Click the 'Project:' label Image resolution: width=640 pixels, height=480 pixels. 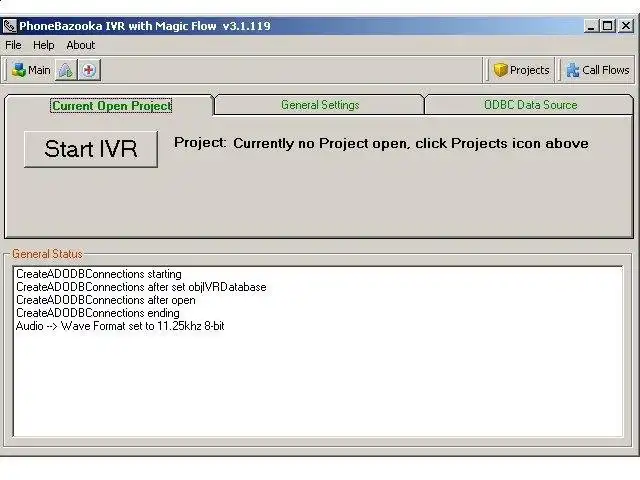tap(200, 142)
